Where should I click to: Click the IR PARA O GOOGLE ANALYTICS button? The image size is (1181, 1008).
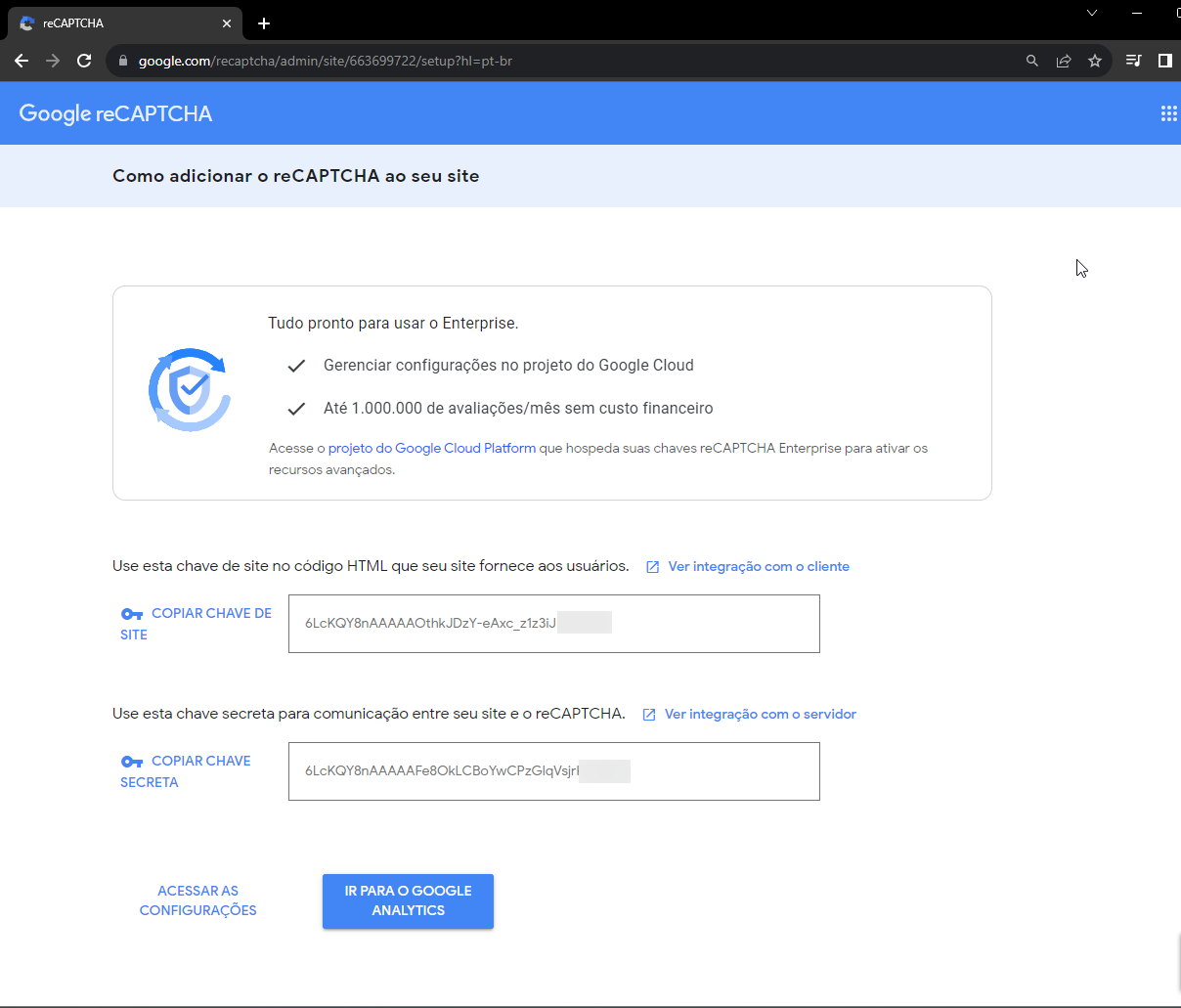click(408, 900)
